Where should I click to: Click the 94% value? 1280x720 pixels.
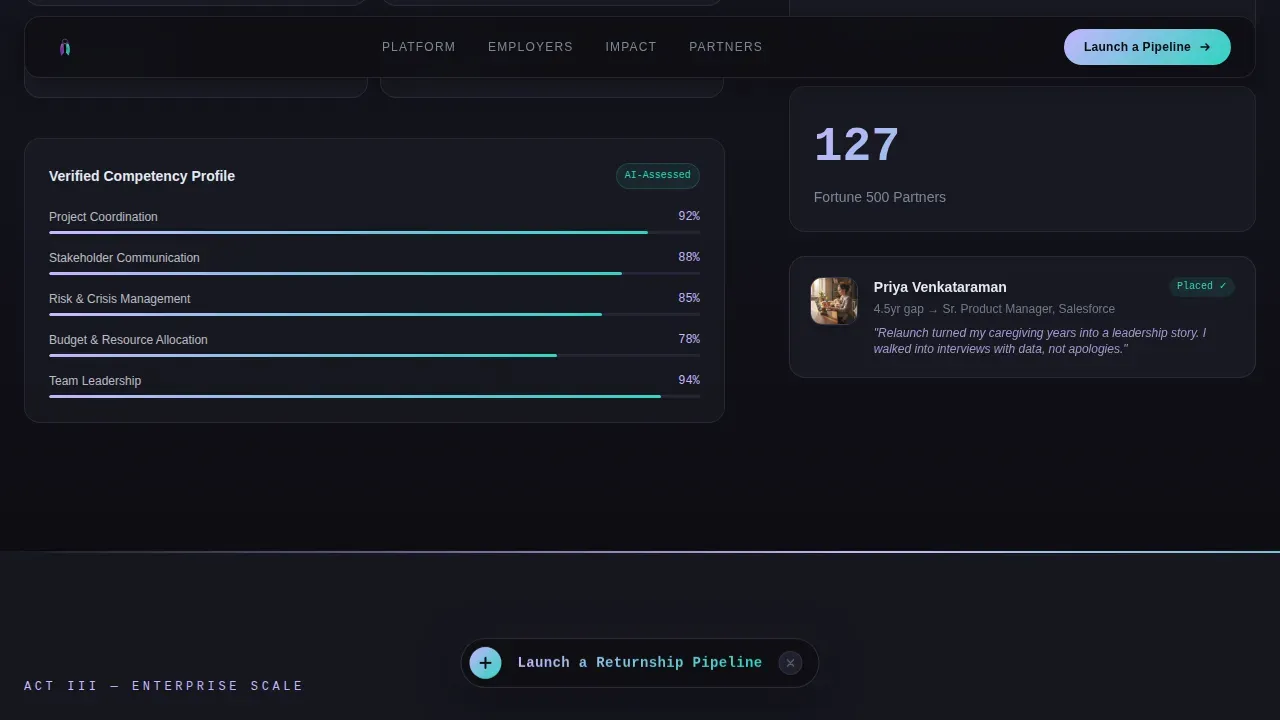[x=689, y=380]
